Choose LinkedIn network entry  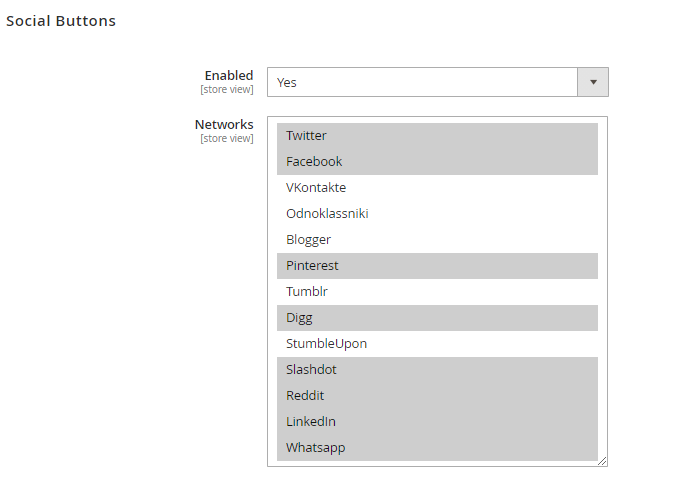click(437, 422)
